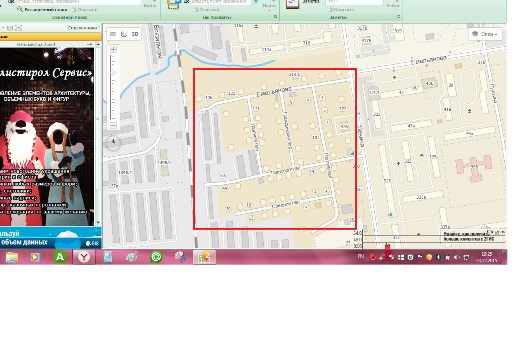Toggle the 3D map view

135,34
